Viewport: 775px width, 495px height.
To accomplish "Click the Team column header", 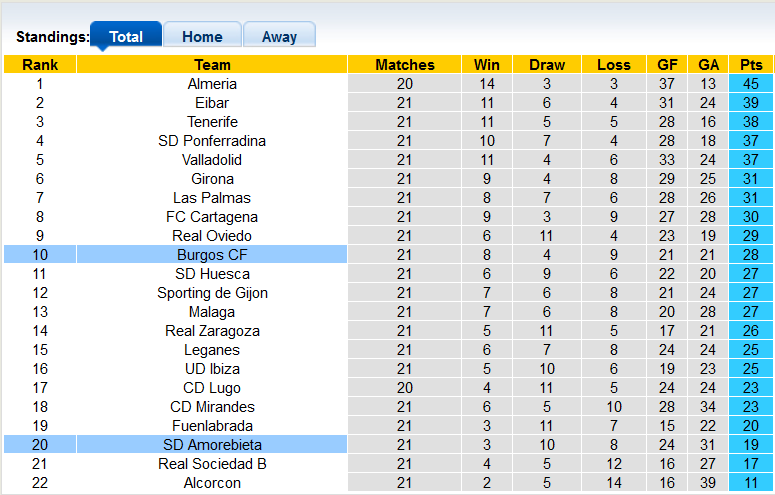I will [212, 65].
